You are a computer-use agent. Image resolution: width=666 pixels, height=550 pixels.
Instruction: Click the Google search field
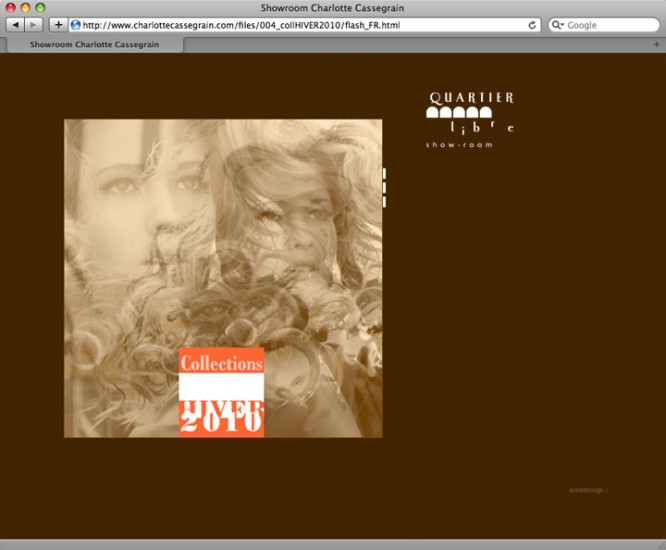pos(604,25)
